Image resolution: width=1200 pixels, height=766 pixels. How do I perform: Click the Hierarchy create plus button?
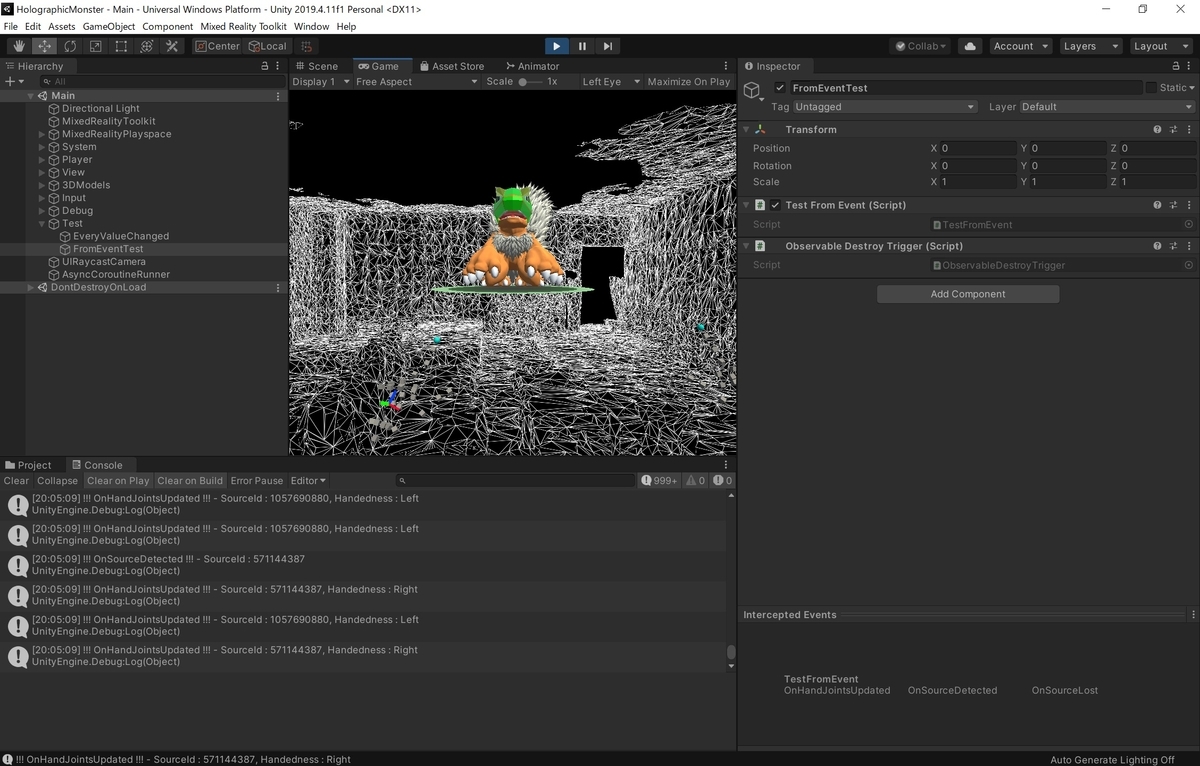pos(13,81)
